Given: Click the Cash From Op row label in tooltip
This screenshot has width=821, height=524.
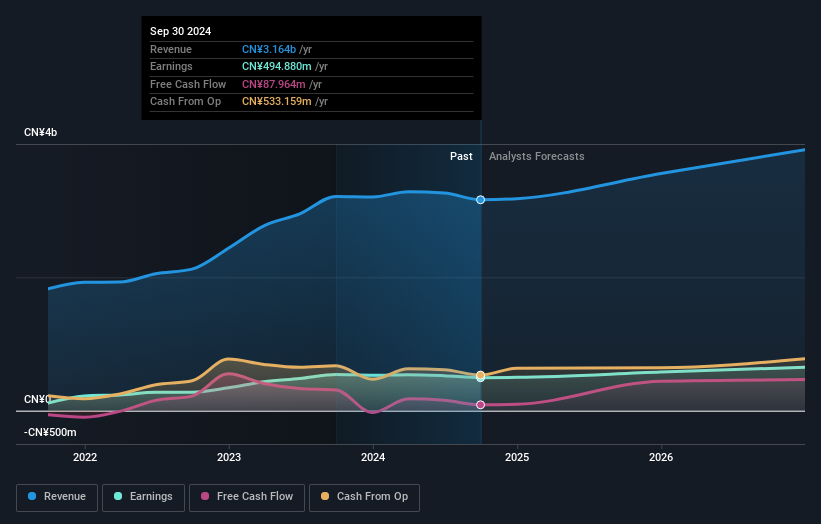Looking at the screenshot, I should (x=185, y=102).
